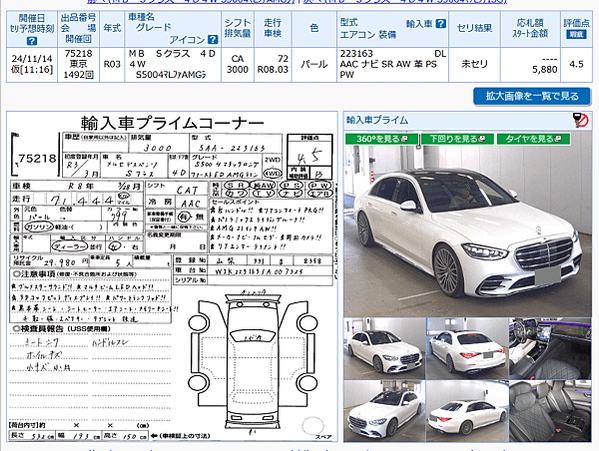Click the equipment text AAC ナビ SR AW 革 PS

[388, 64]
